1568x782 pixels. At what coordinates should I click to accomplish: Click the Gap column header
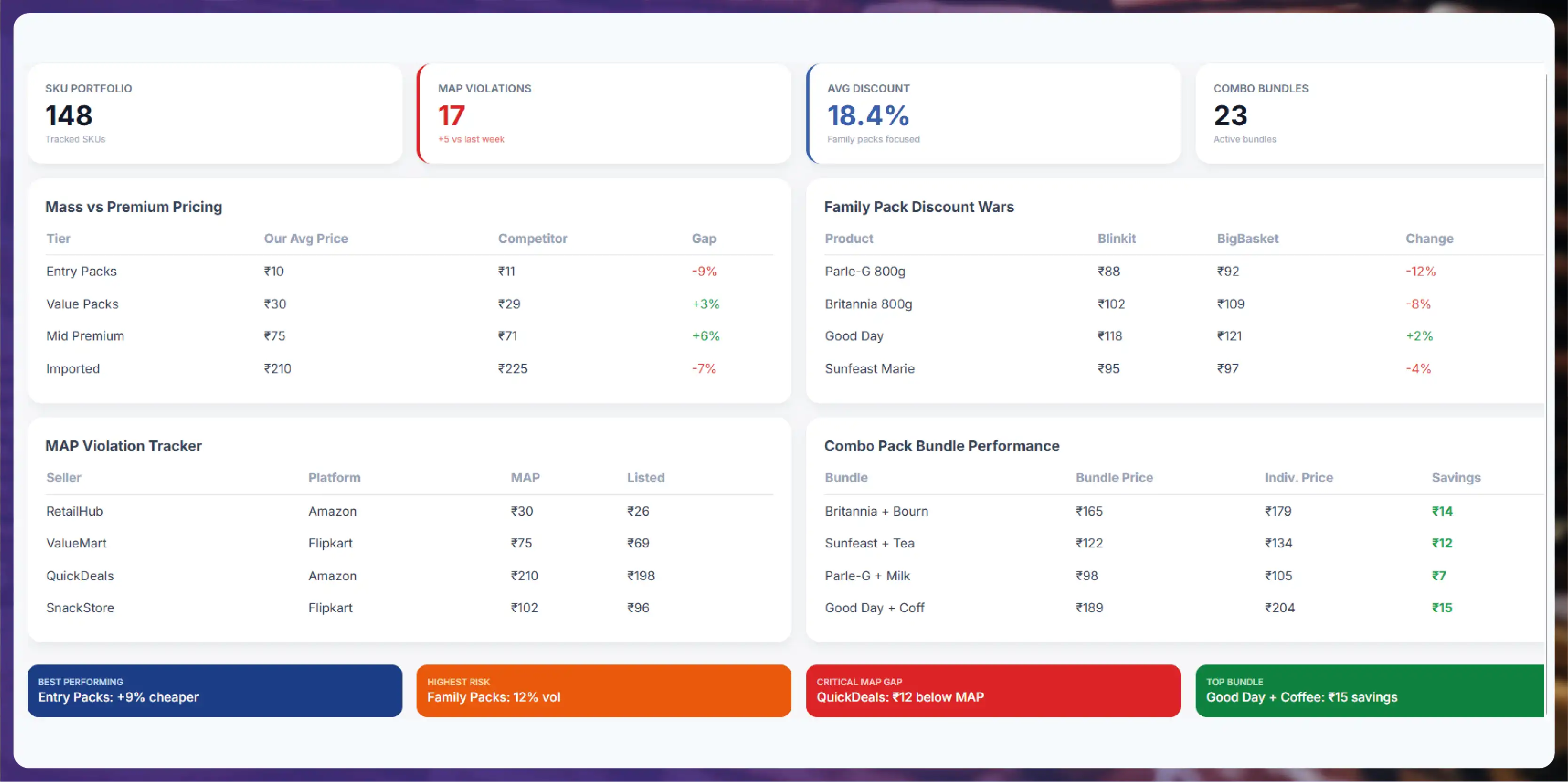704,238
